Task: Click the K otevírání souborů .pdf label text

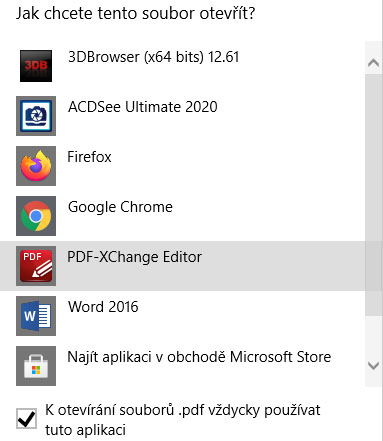Action: click(x=183, y=420)
